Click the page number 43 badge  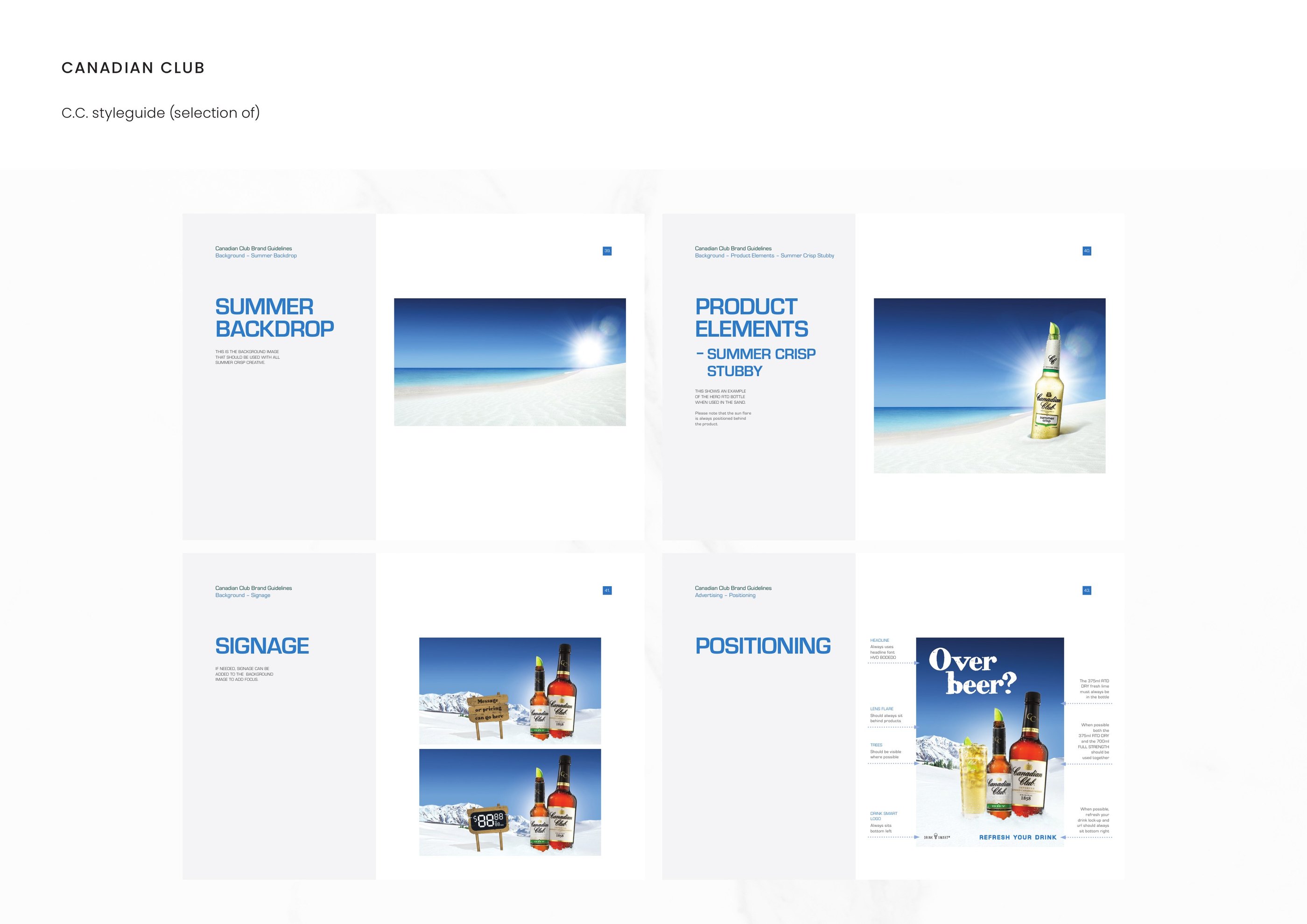(x=1087, y=591)
